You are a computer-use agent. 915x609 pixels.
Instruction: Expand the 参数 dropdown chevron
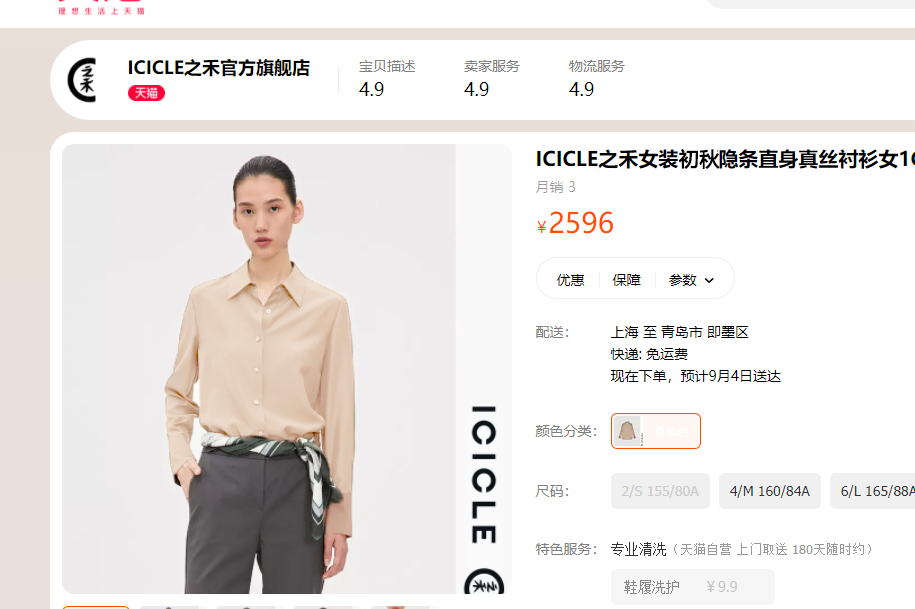point(709,281)
